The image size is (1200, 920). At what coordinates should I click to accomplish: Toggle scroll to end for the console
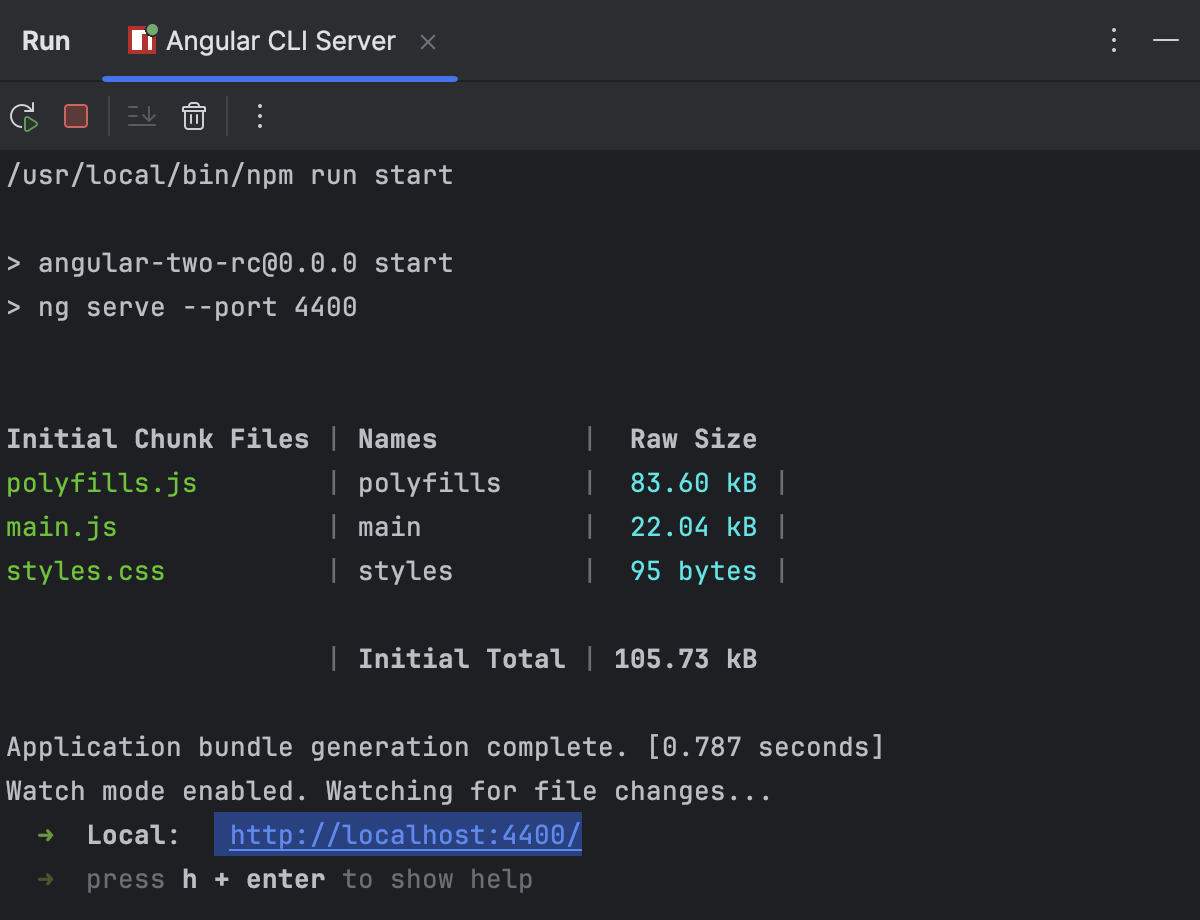141,117
